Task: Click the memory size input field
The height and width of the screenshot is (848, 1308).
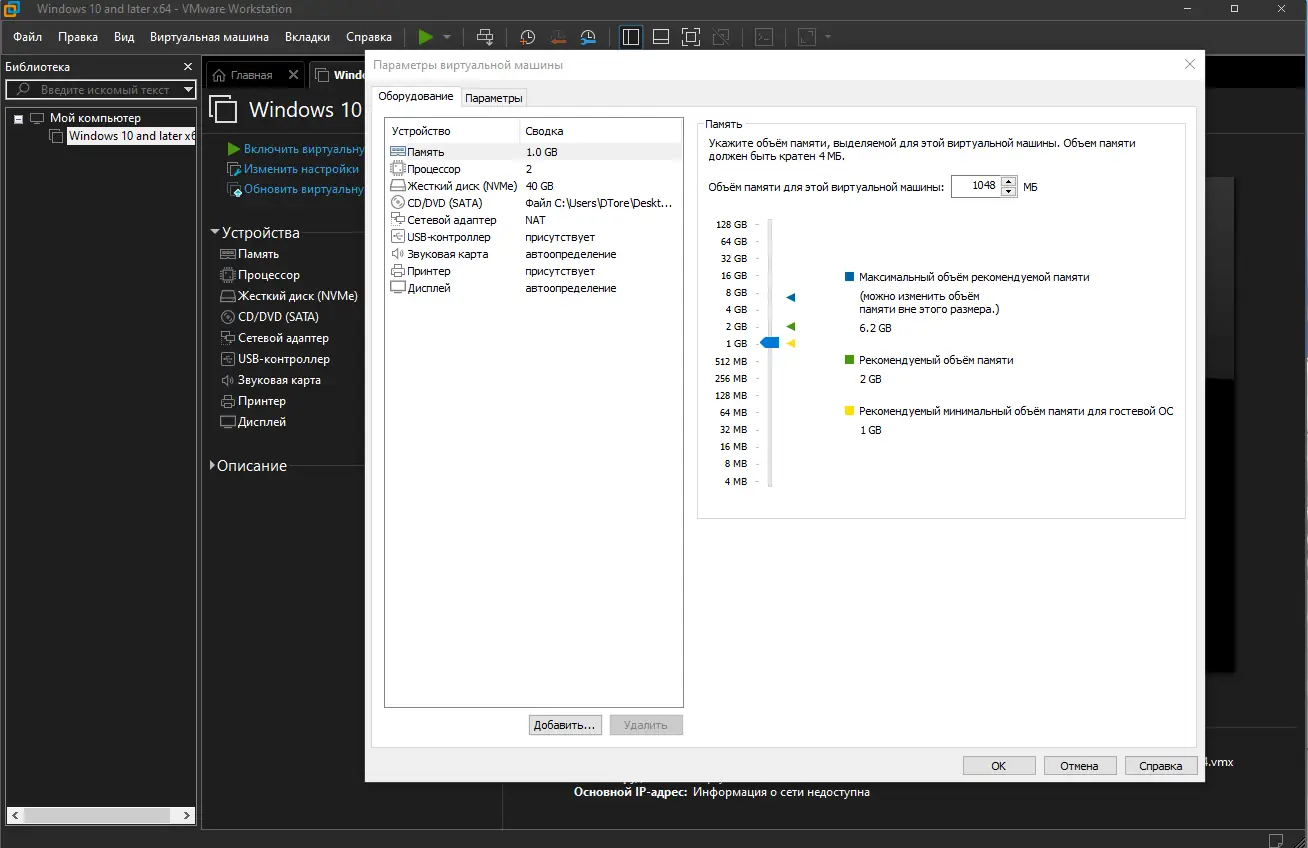Action: click(x=976, y=186)
